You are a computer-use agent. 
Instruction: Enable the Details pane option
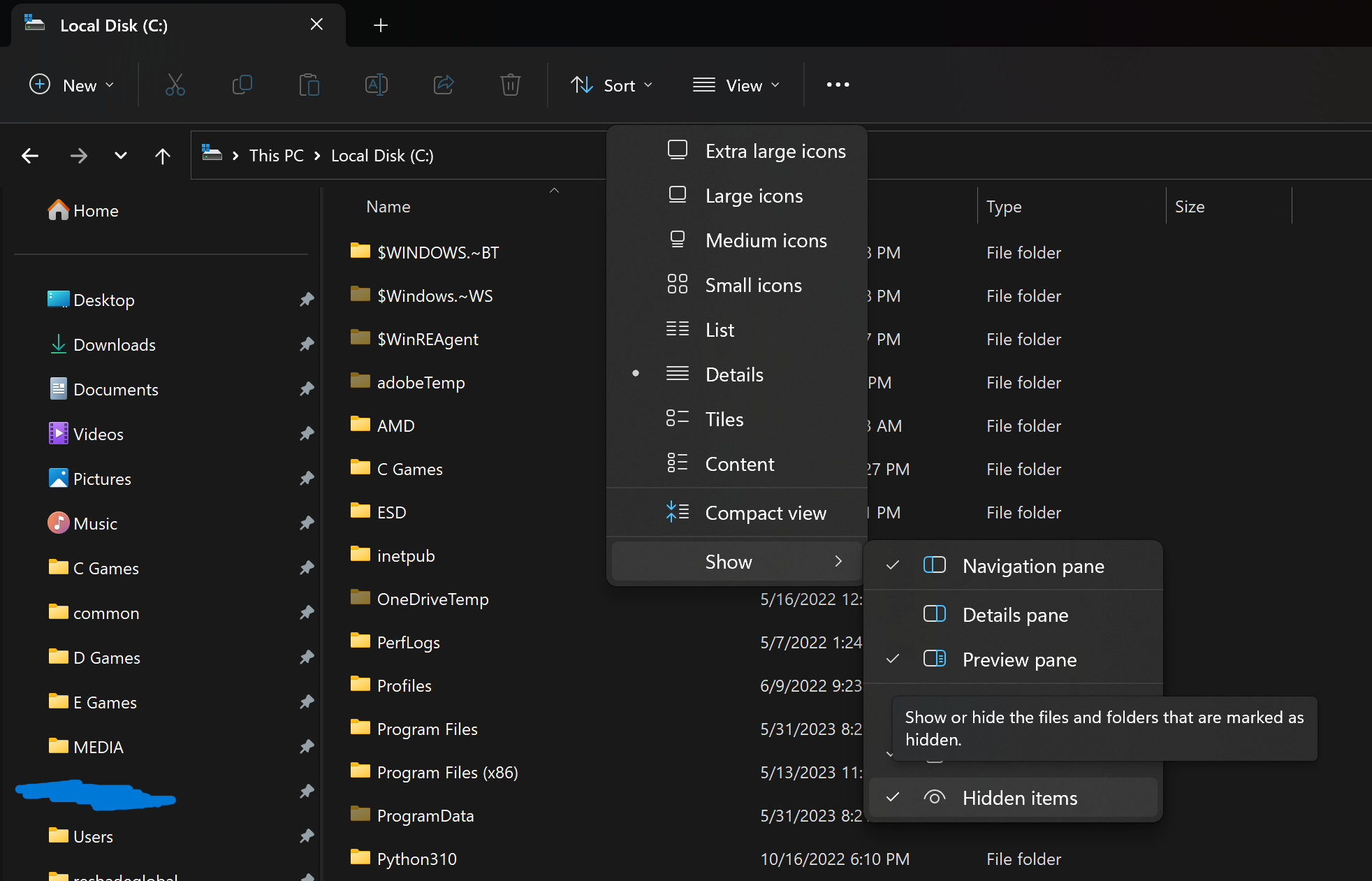pos(1014,615)
